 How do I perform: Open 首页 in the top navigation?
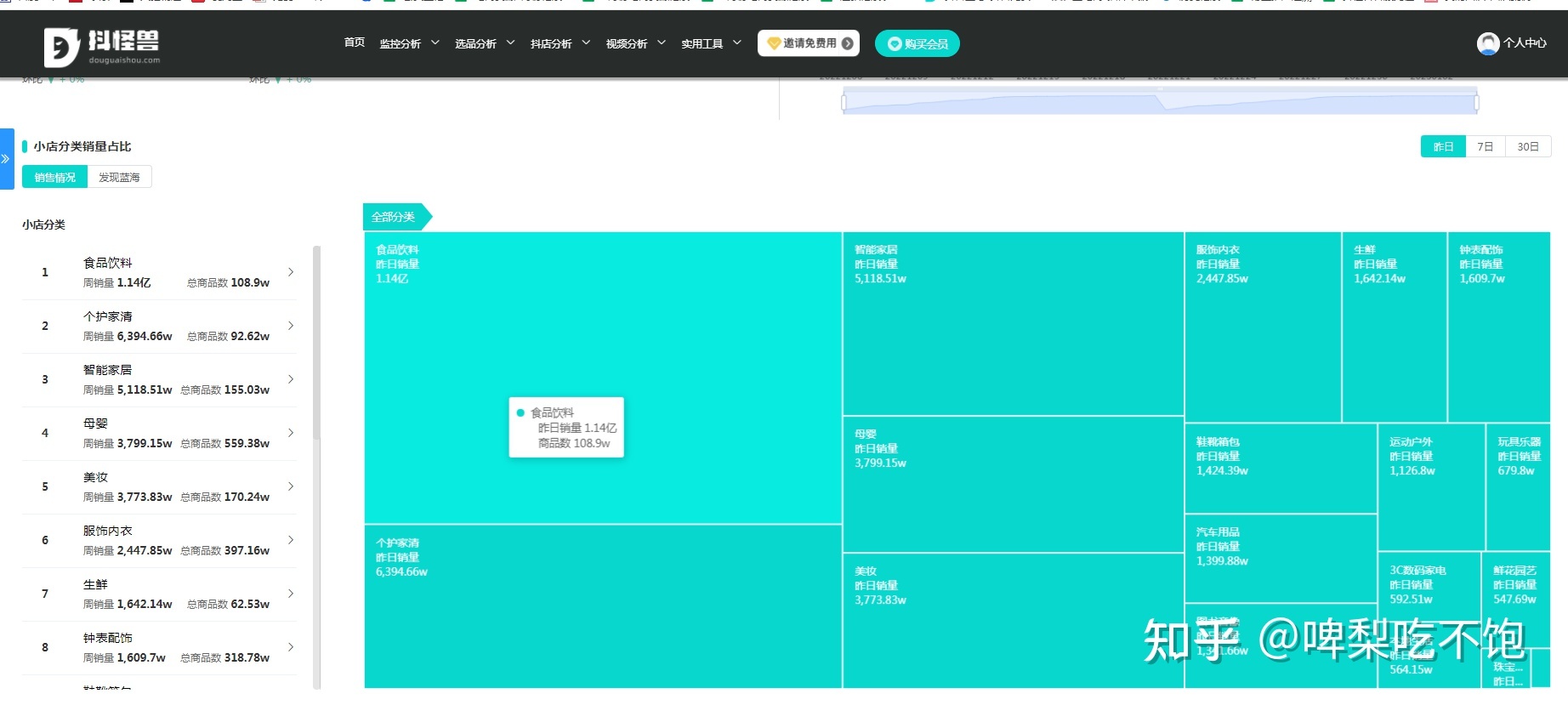(355, 43)
